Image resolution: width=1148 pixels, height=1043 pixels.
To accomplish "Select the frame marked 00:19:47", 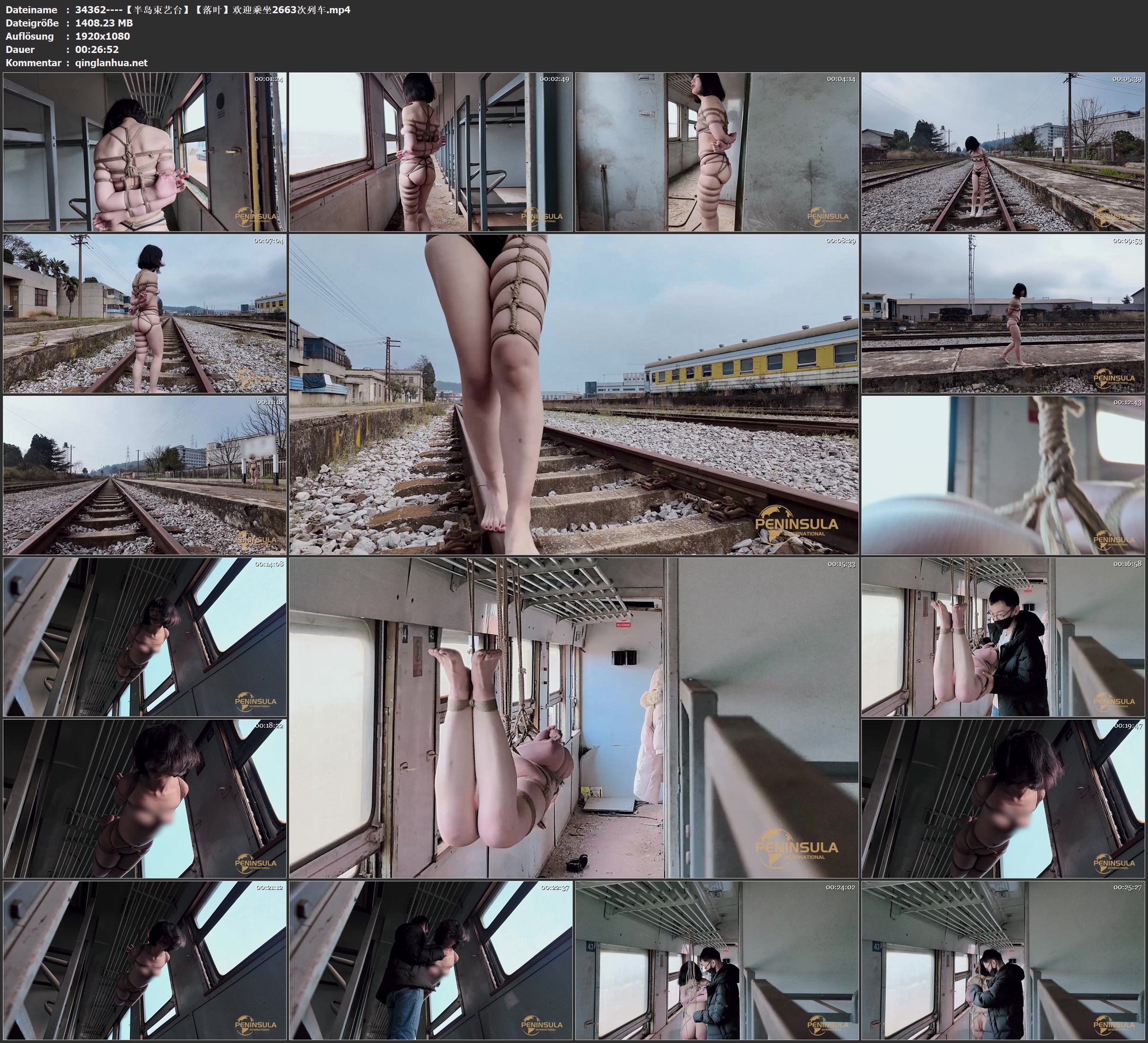I will [x=1002, y=798].
